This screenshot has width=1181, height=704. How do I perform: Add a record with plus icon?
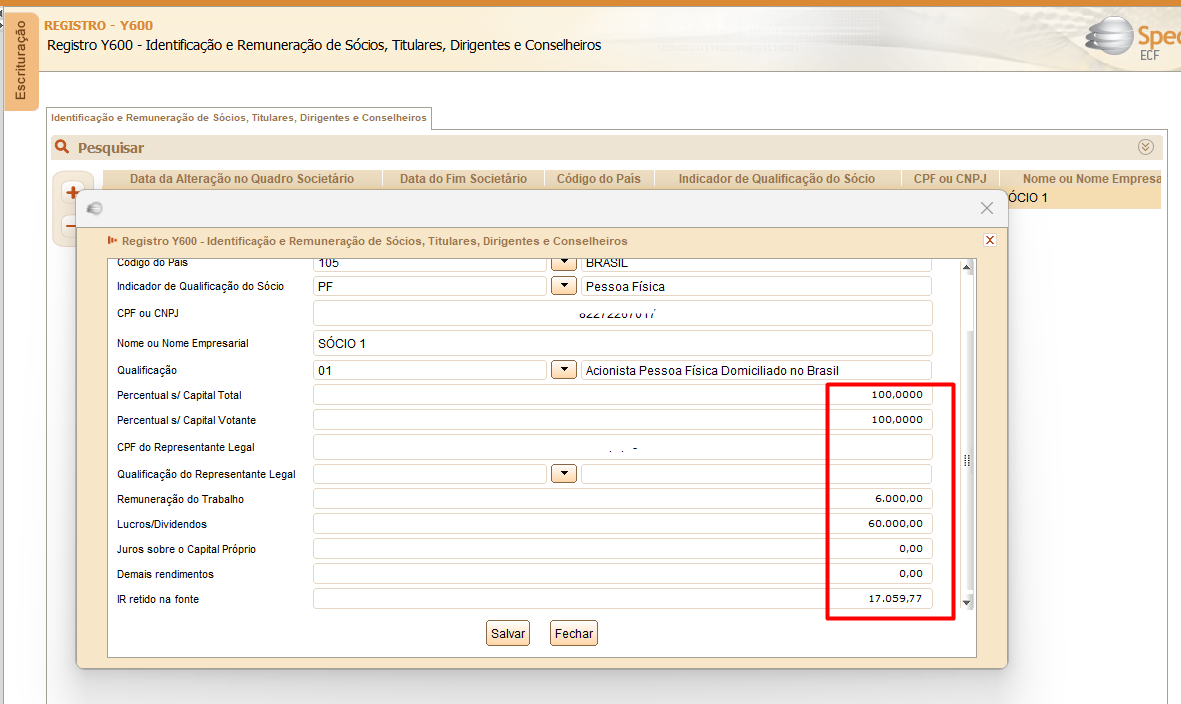72,193
